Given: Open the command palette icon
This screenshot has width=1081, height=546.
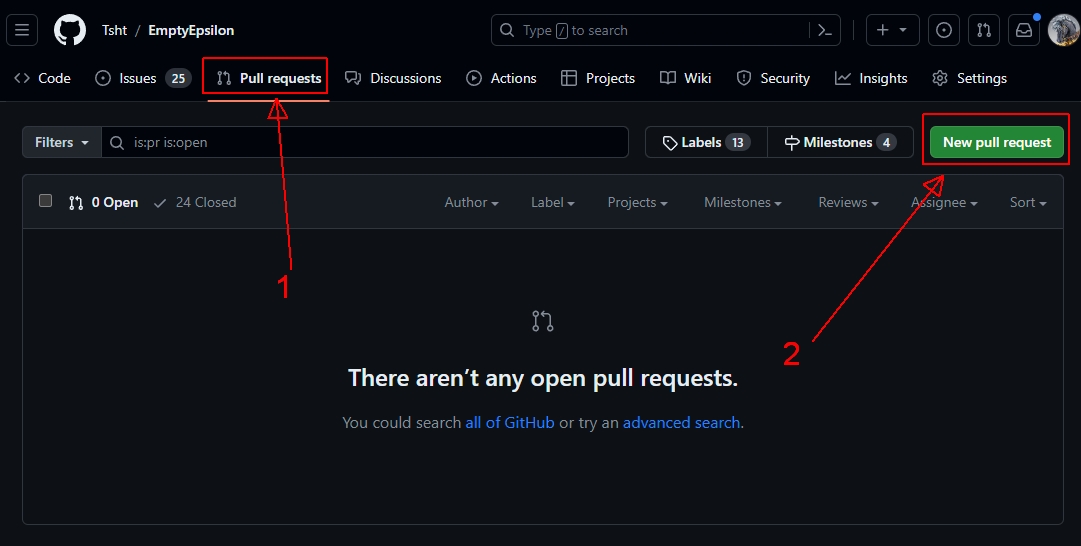Looking at the screenshot, I should pos(825,30).
